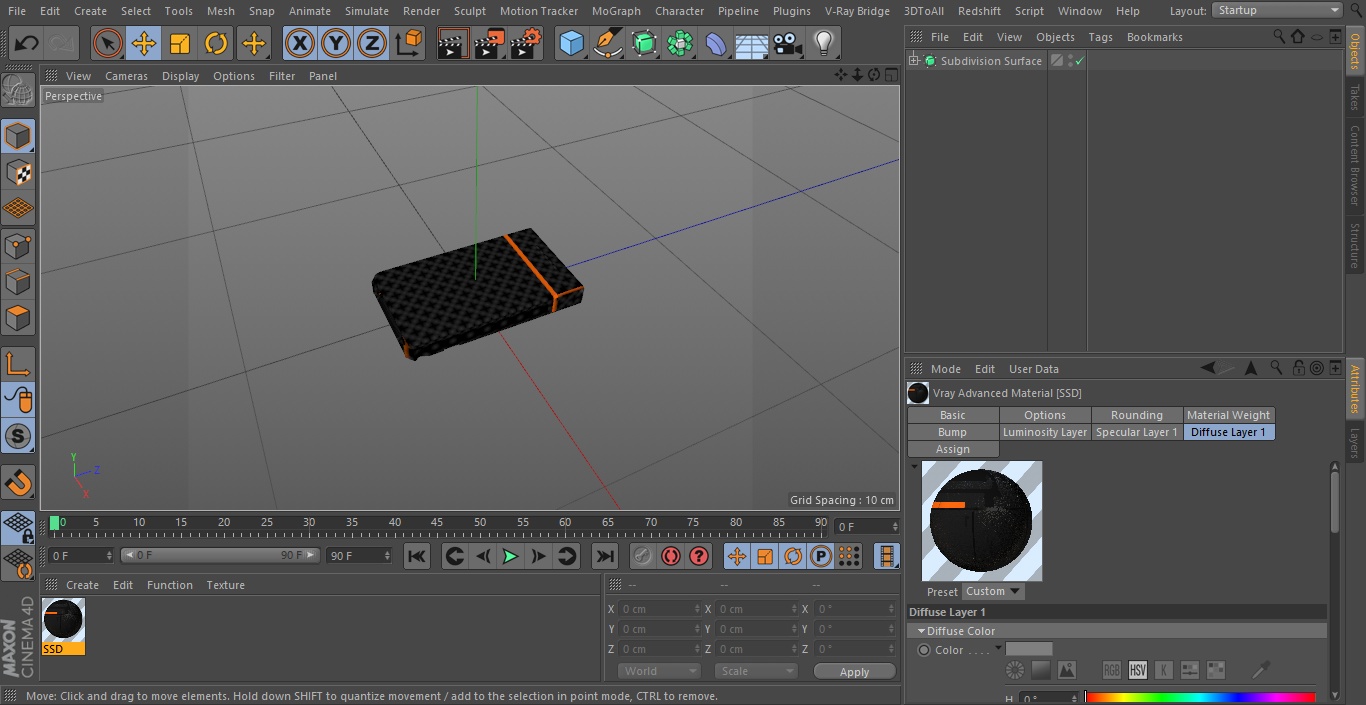Open Edit Render Settings
This screenshot has width=1366, height=705.
click(526, 44)
